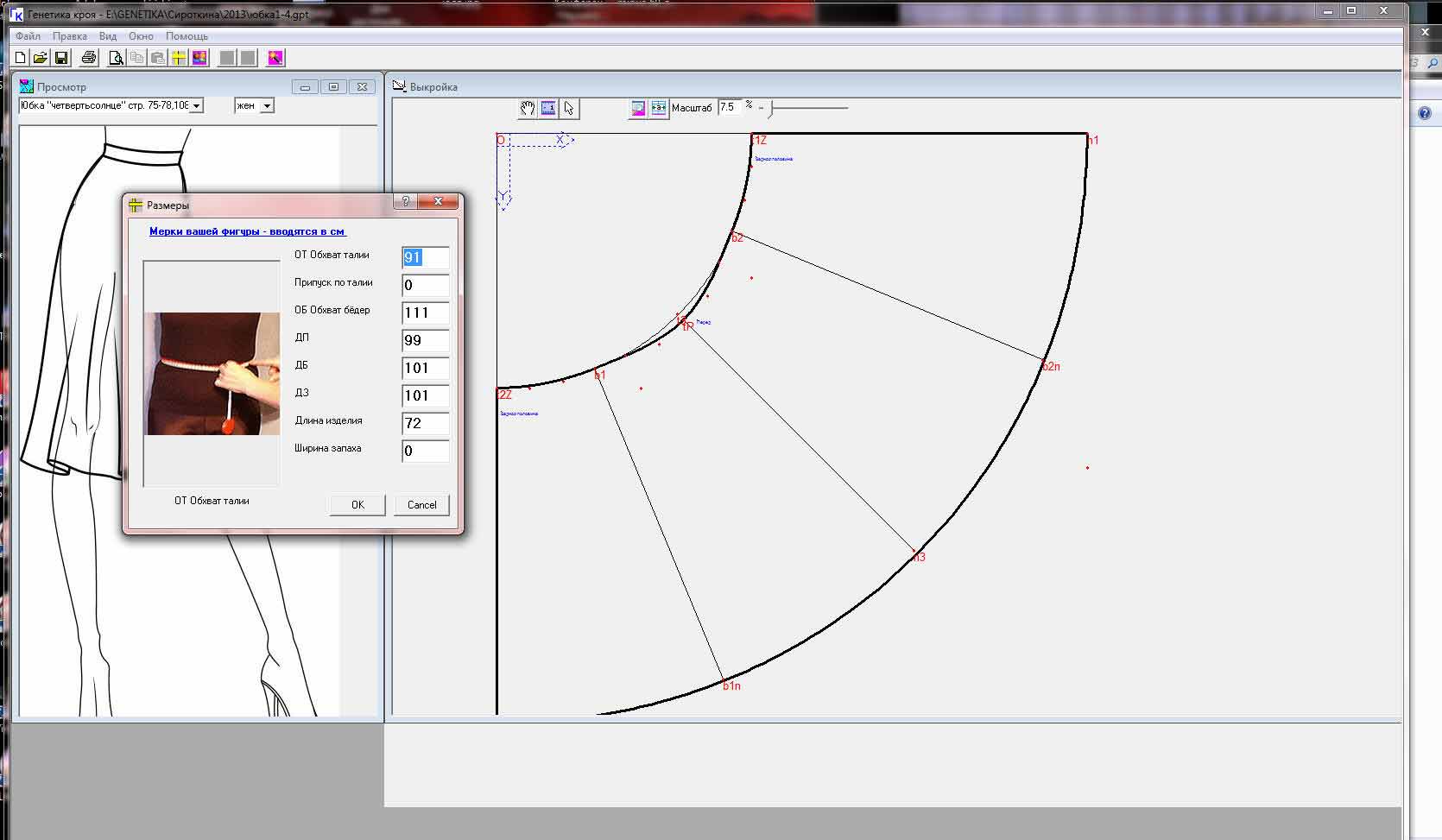1442x840 pixels.
Task: Click the yellow cross measurements icon
Action: coord(179,58)
